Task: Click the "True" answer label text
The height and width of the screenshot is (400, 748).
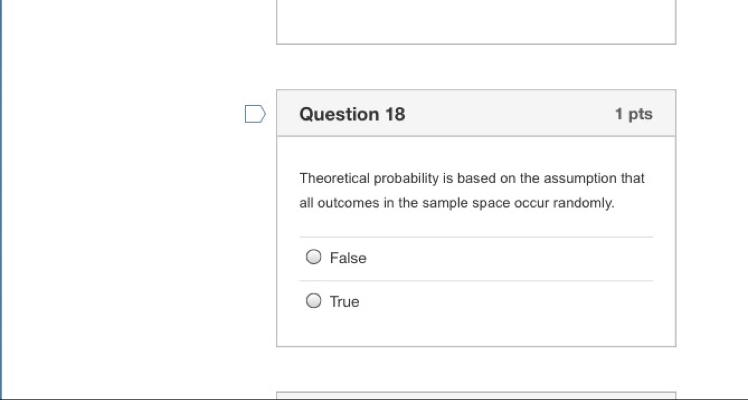Action: [x=344, y=302]
